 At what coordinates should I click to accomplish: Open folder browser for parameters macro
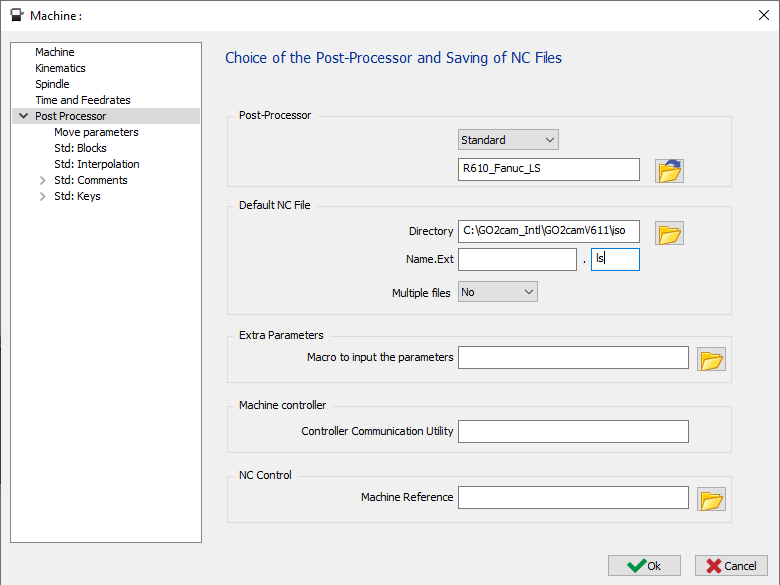[711, 359]
